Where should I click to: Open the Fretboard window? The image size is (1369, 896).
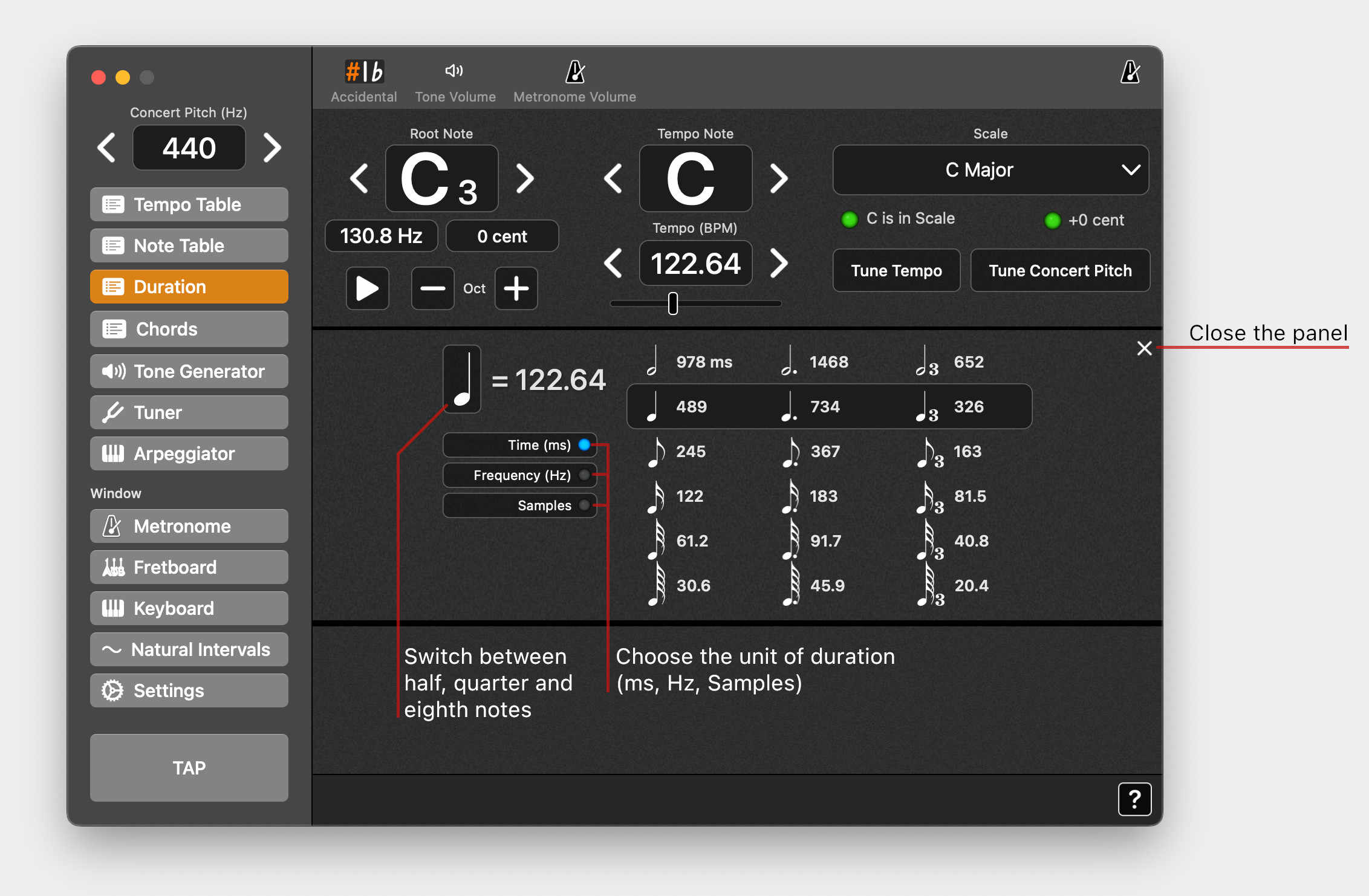(189, 567)
